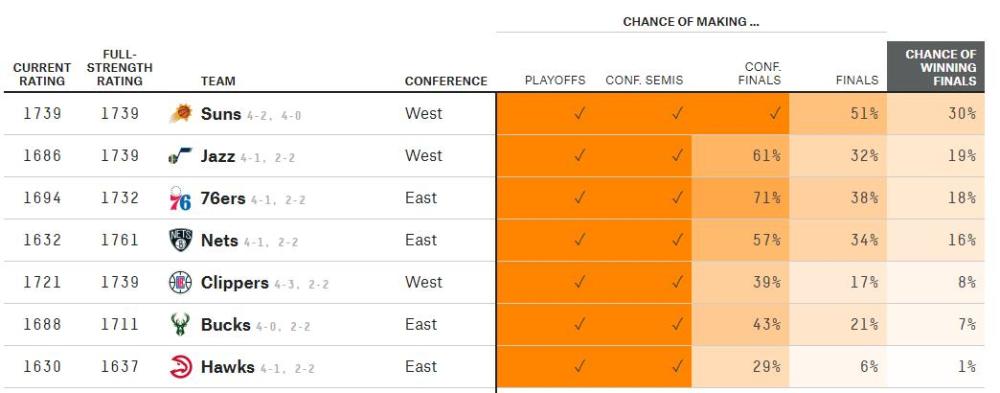Click the Bucks team logo
Screen dimensions: 1000x393
[x=180, y=324]
